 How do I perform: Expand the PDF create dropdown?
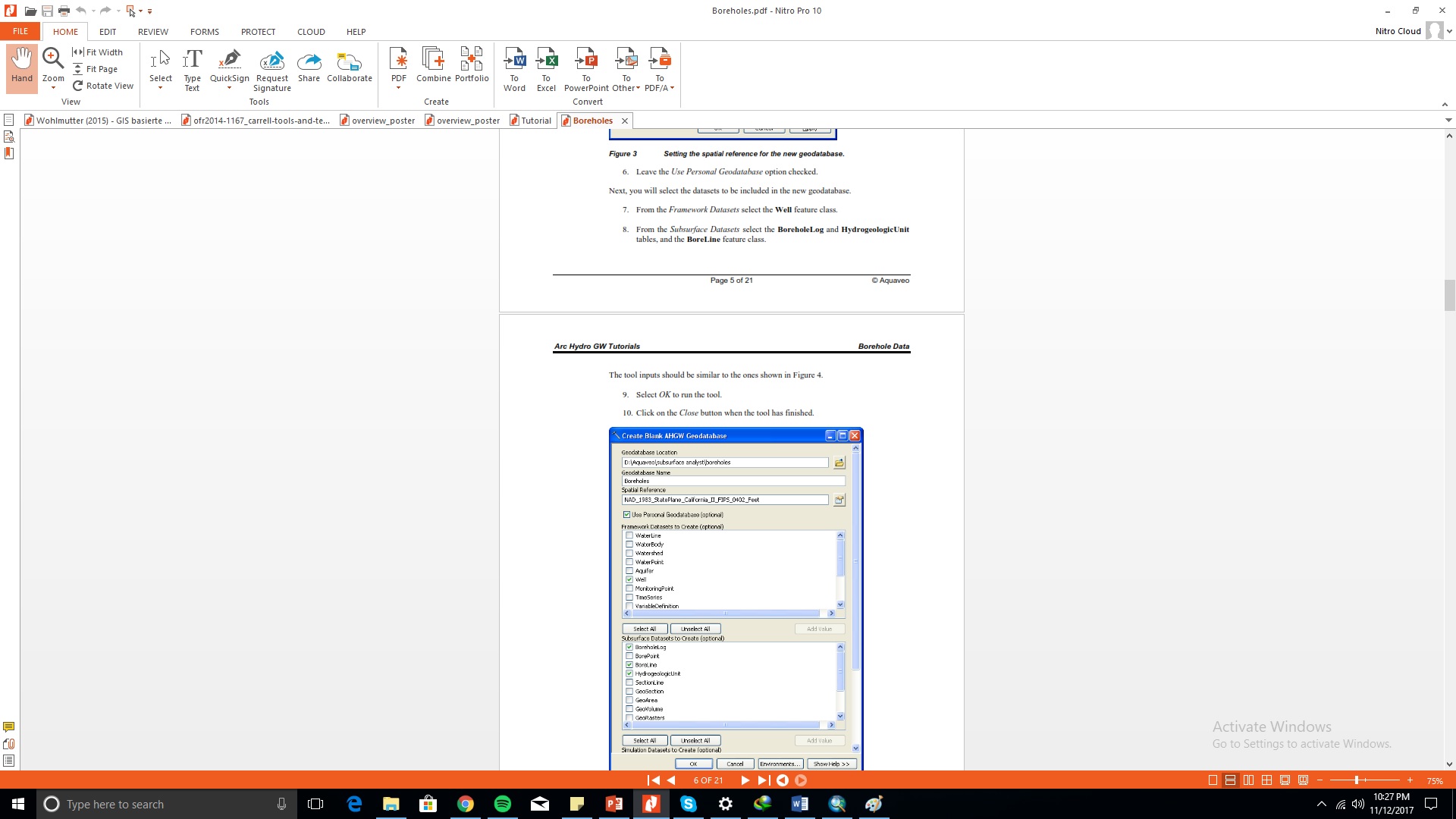click(398, 88)
